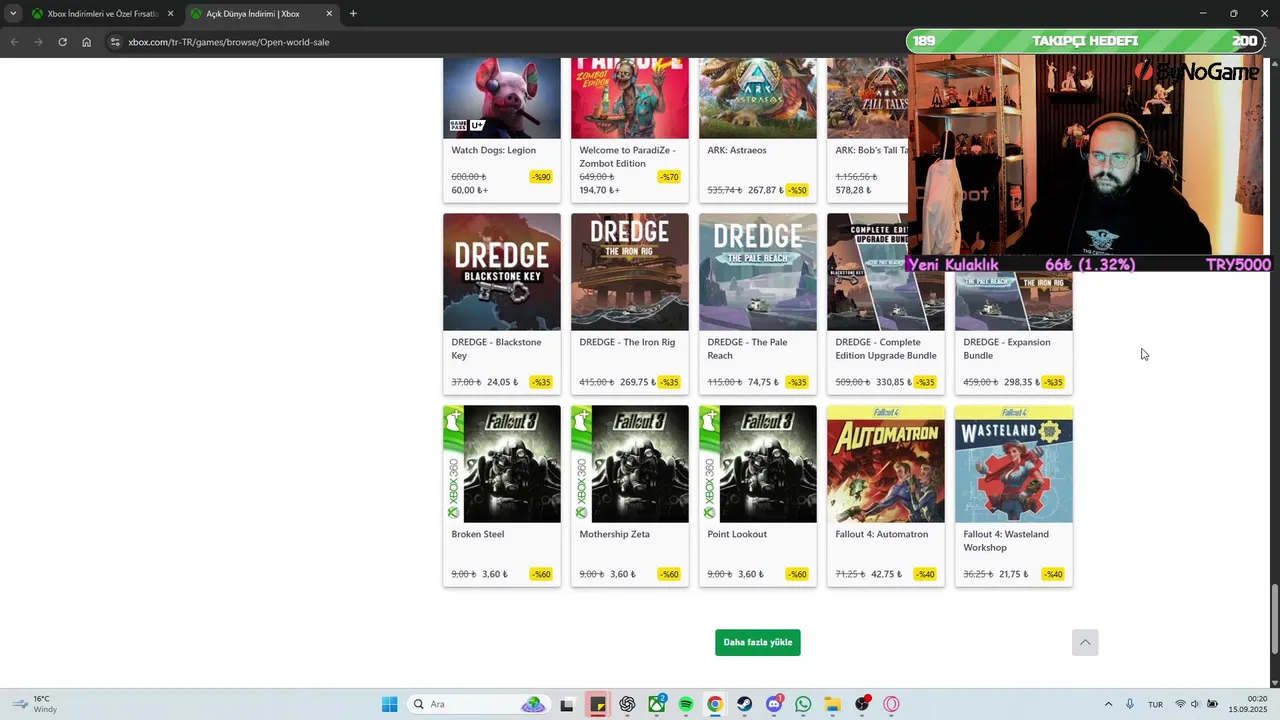Click the -%50 badge on ARK: Astraeos
Viewport: 1280px width, 720px height.
pyautogui.click(x=797, y=190)
